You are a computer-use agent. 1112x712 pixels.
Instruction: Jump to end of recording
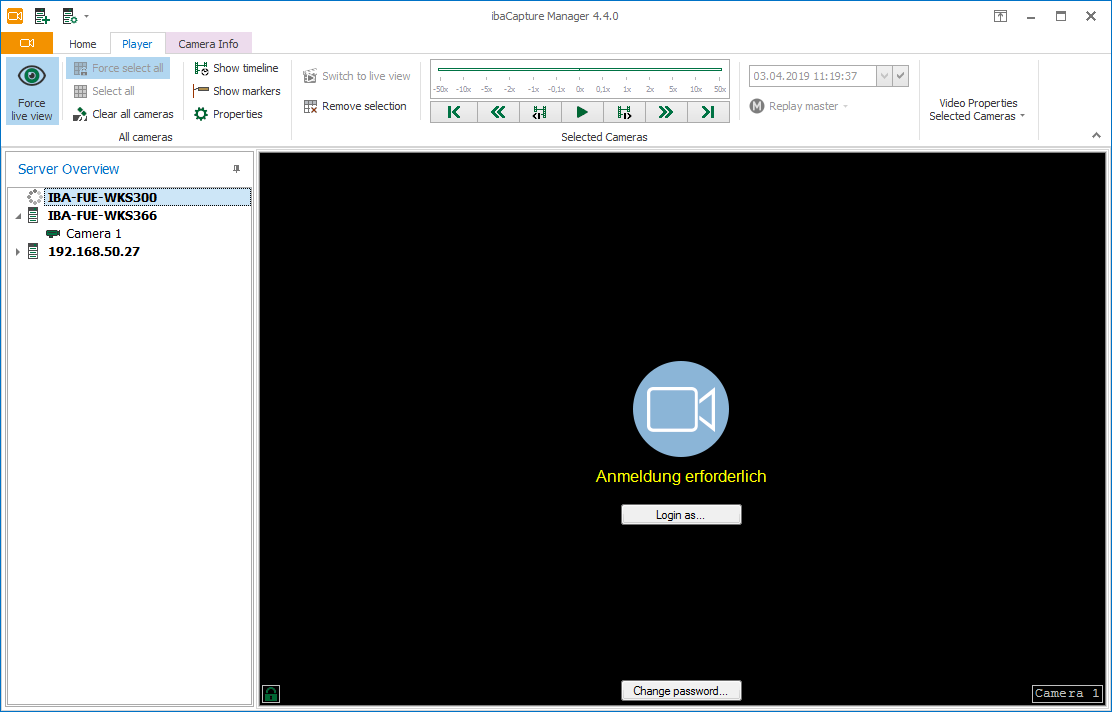(708, 112)
